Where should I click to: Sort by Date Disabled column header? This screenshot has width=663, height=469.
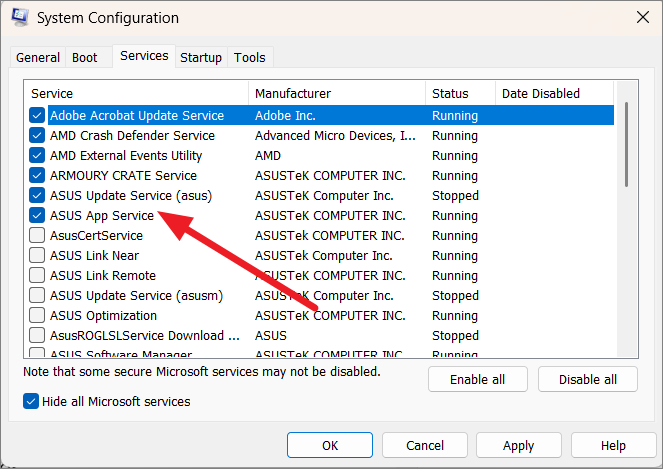[554, 93]
